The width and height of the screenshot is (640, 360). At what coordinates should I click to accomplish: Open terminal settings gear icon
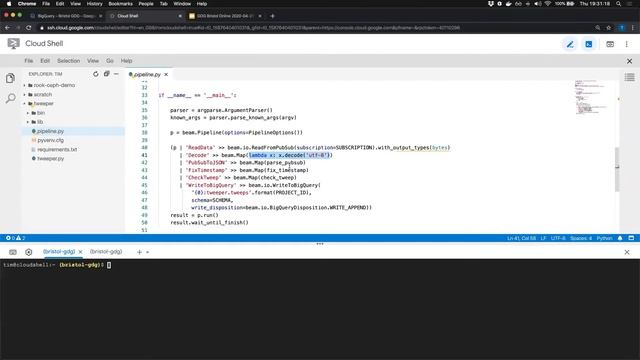29,252
